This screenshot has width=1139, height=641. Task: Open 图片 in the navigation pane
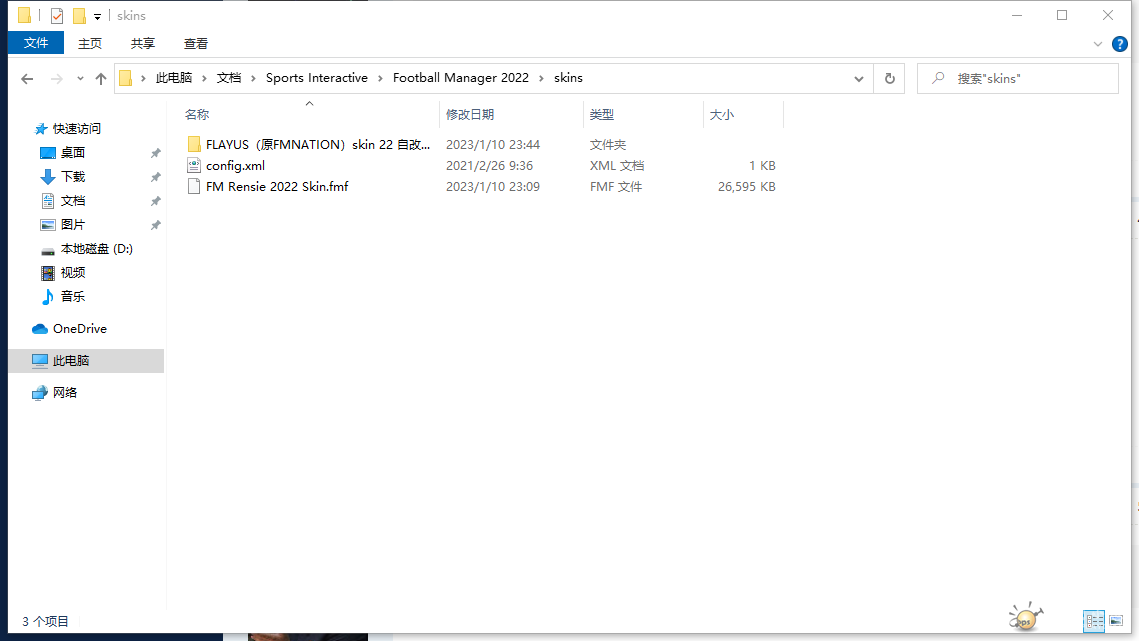73,225
